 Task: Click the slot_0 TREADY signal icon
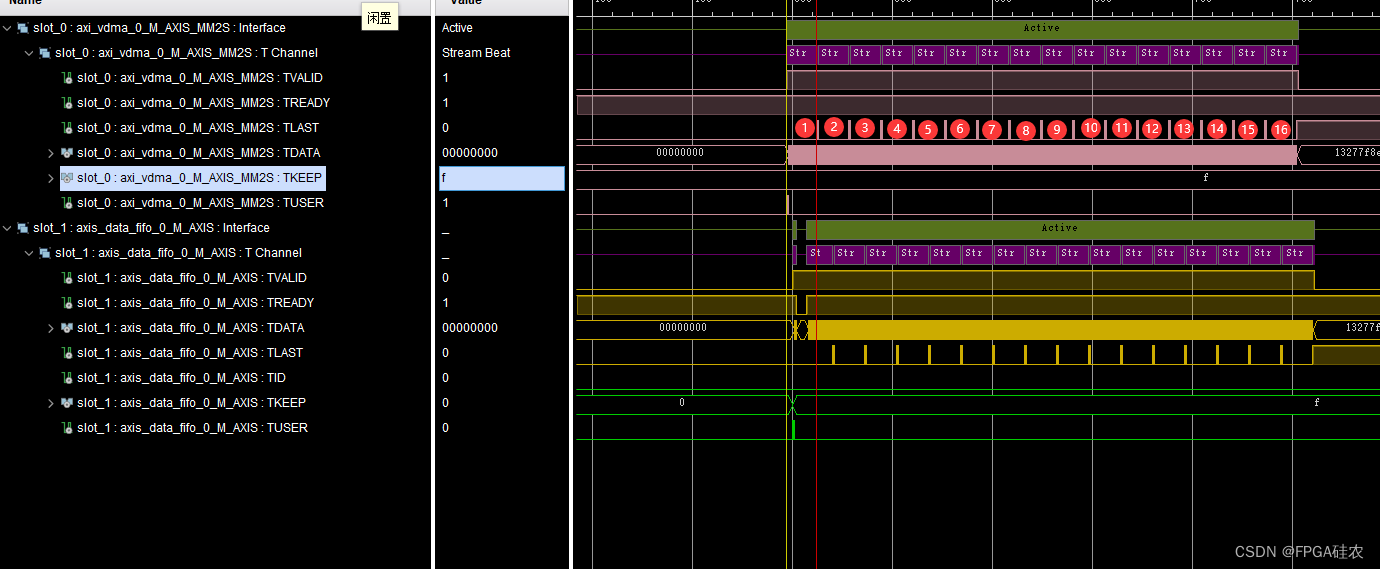(67, 103)
